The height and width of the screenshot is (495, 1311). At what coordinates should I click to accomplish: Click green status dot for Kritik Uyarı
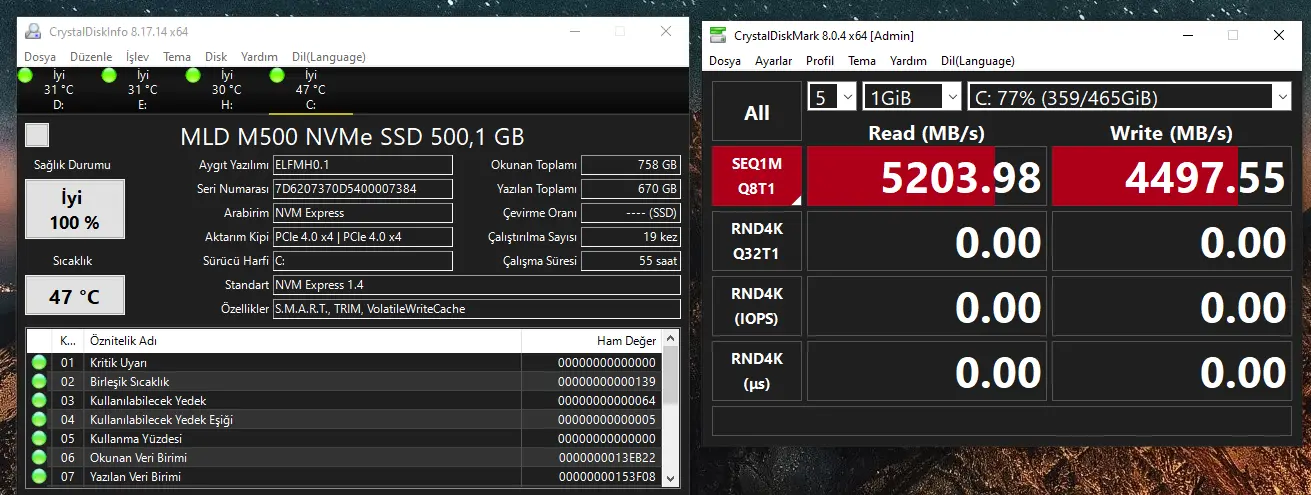point(39,362)
